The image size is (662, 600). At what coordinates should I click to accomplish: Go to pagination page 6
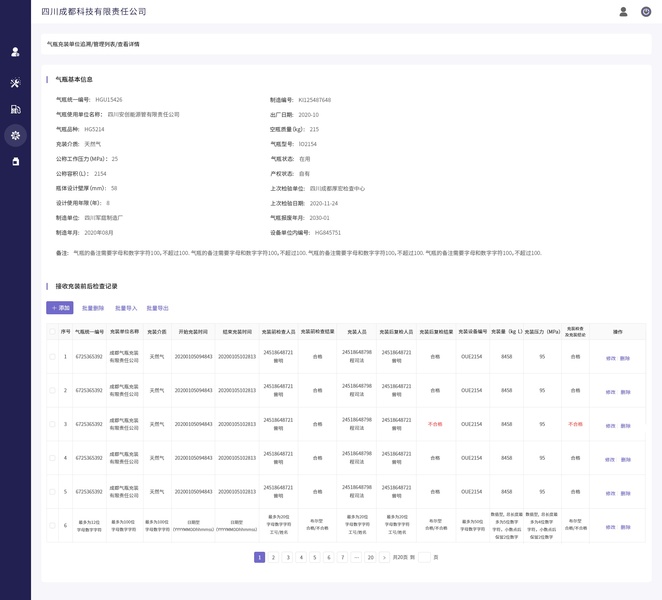[329, 557]
